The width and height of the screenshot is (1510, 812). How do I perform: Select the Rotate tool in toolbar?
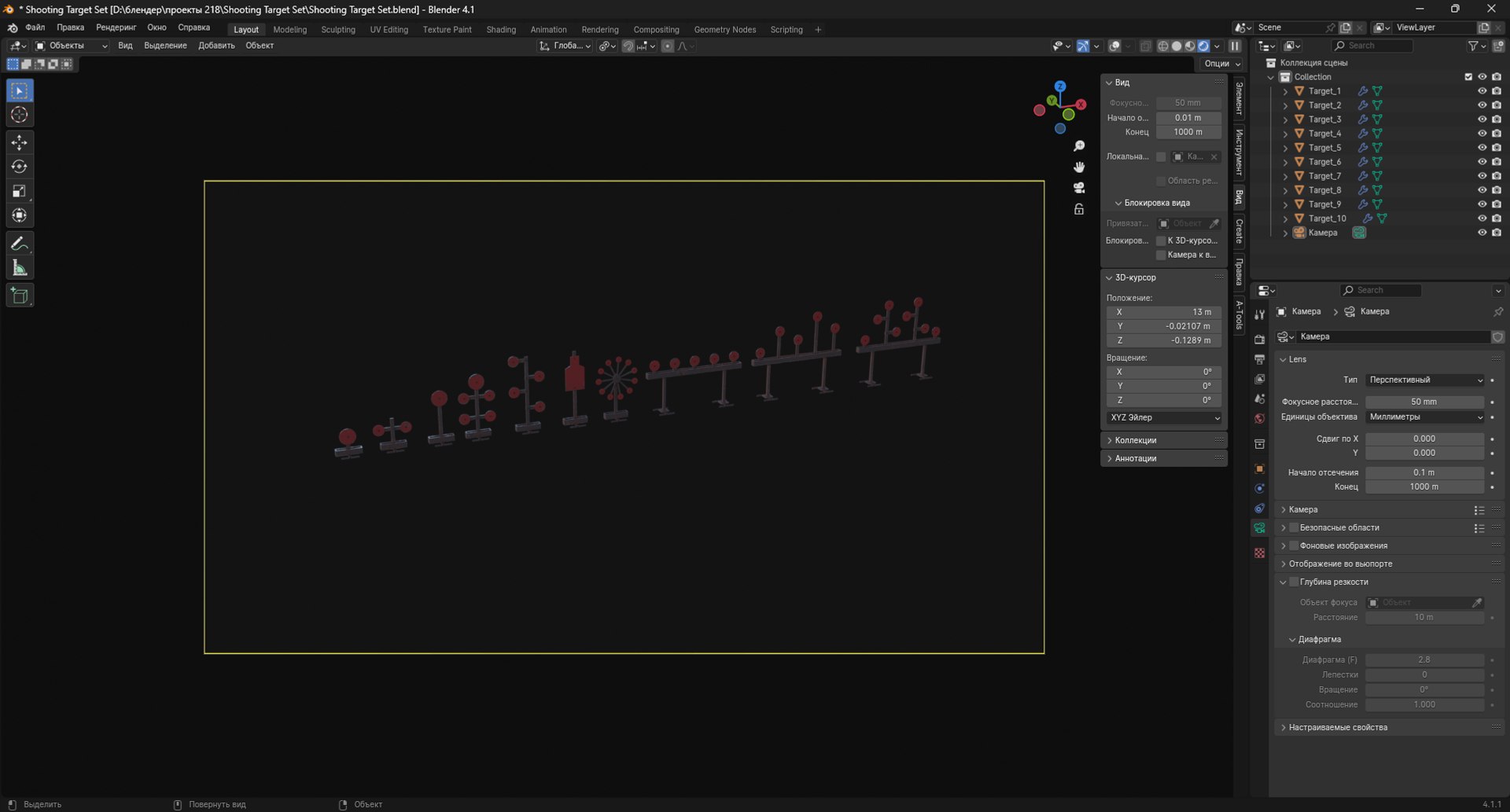20,167
